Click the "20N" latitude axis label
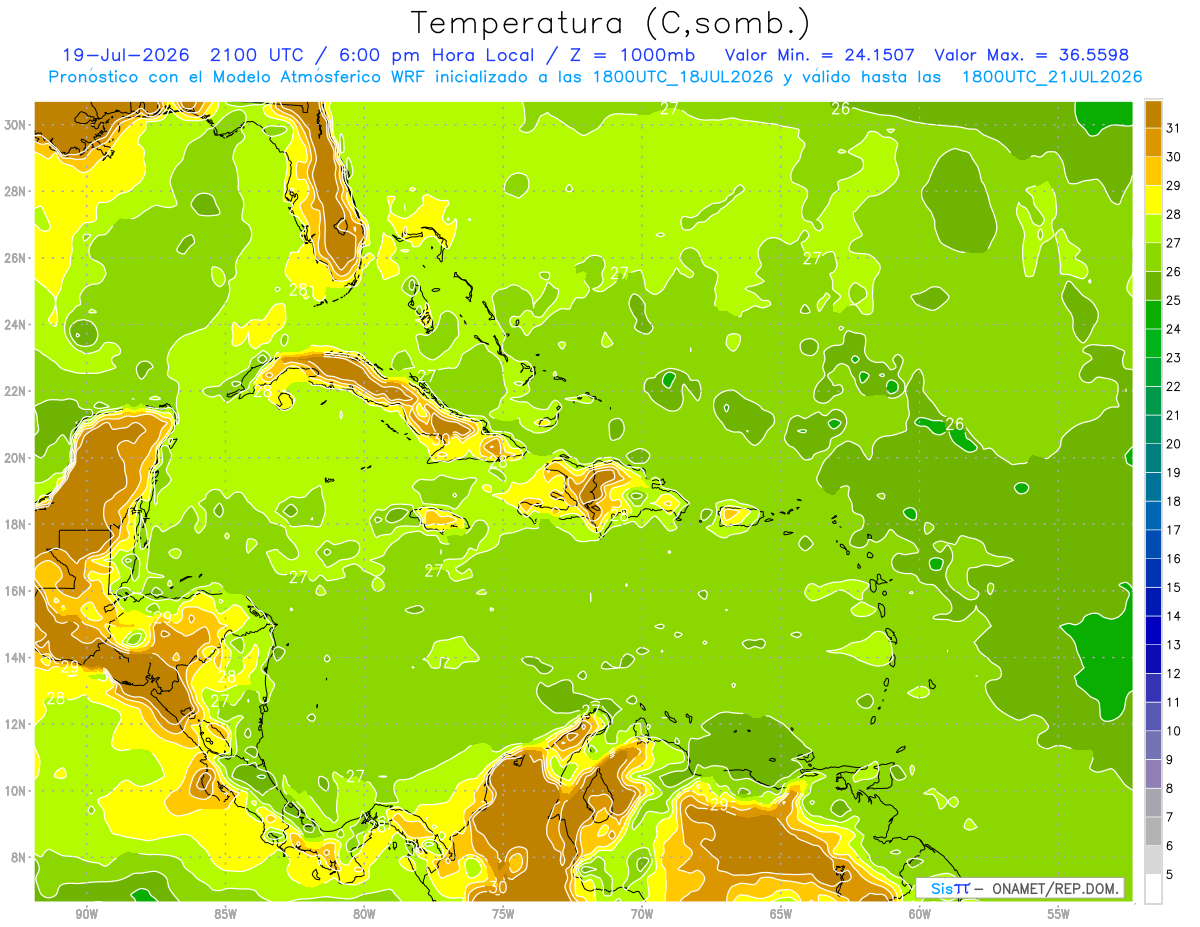This screenshot has width=1200, height=927. point(15,458)
